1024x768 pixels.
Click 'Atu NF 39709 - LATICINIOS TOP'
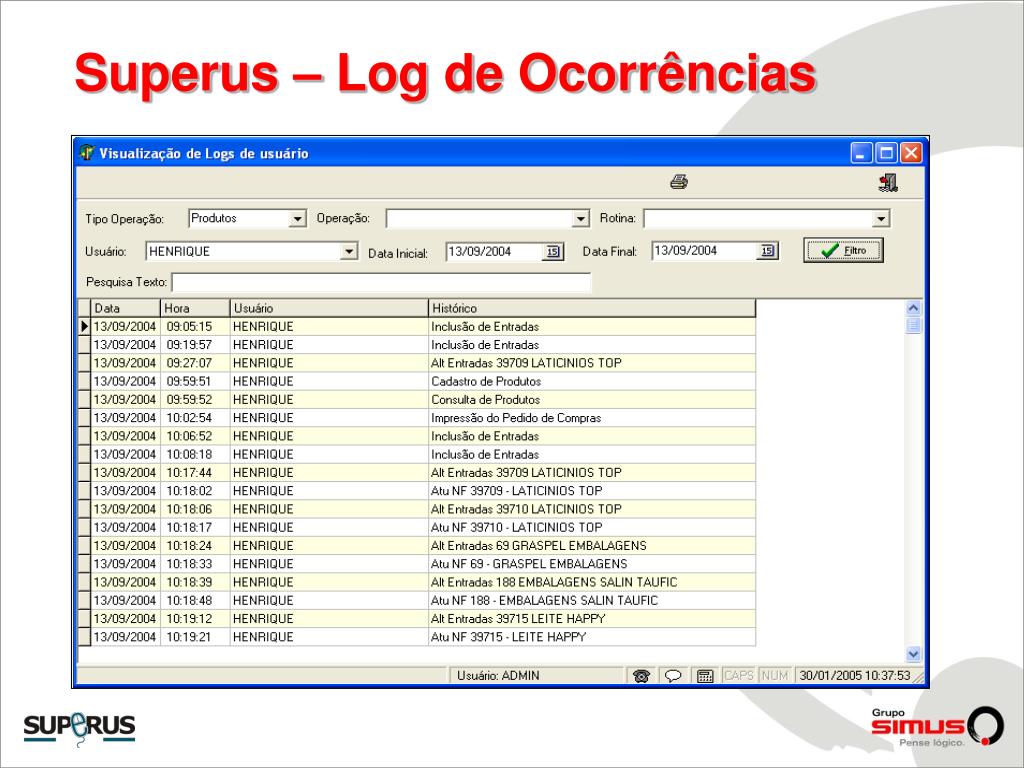517,491
